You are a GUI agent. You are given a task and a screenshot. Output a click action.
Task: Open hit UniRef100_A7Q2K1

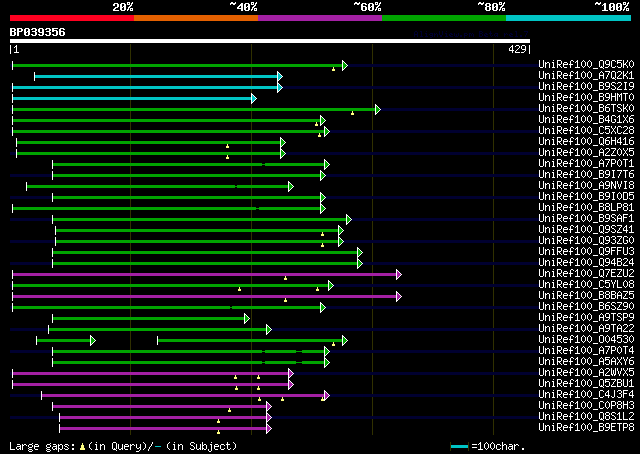click(x=586, y=76)
